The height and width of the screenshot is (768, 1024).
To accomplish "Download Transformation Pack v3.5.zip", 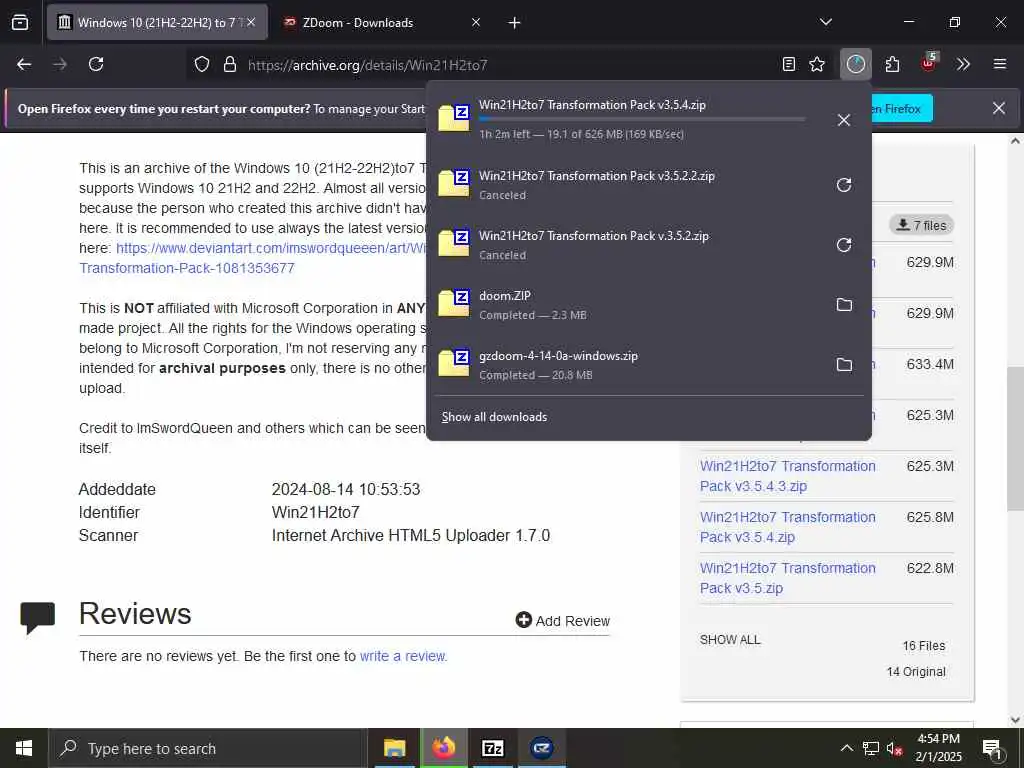I will (x=788, y=578).
